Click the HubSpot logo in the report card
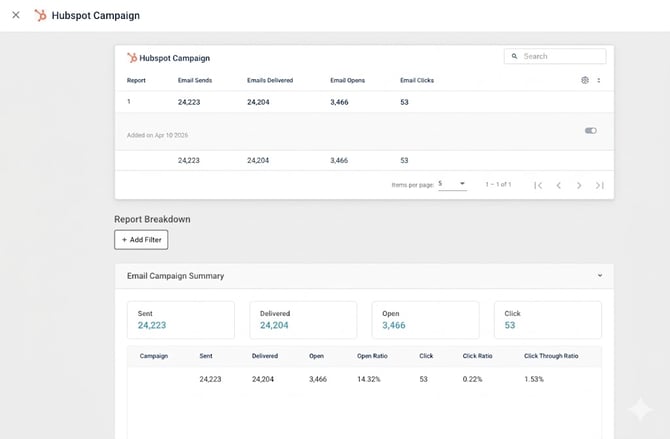 click(132, 58)
